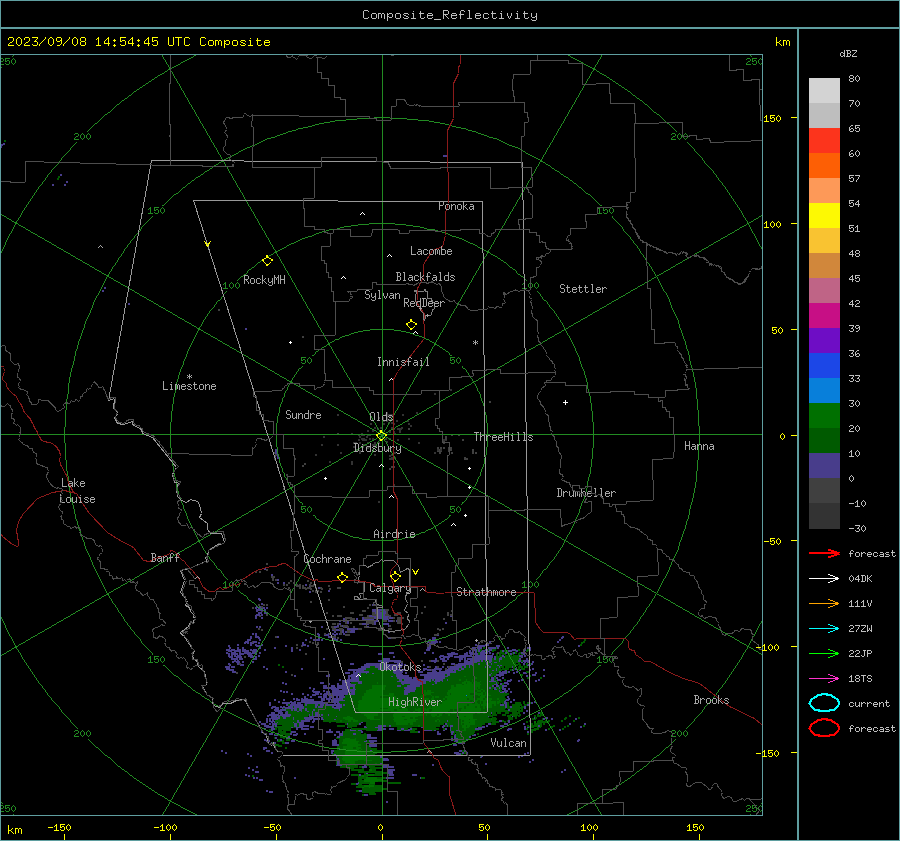Click the yellow radar-site diamond at Didsbury center

[381, 436]
